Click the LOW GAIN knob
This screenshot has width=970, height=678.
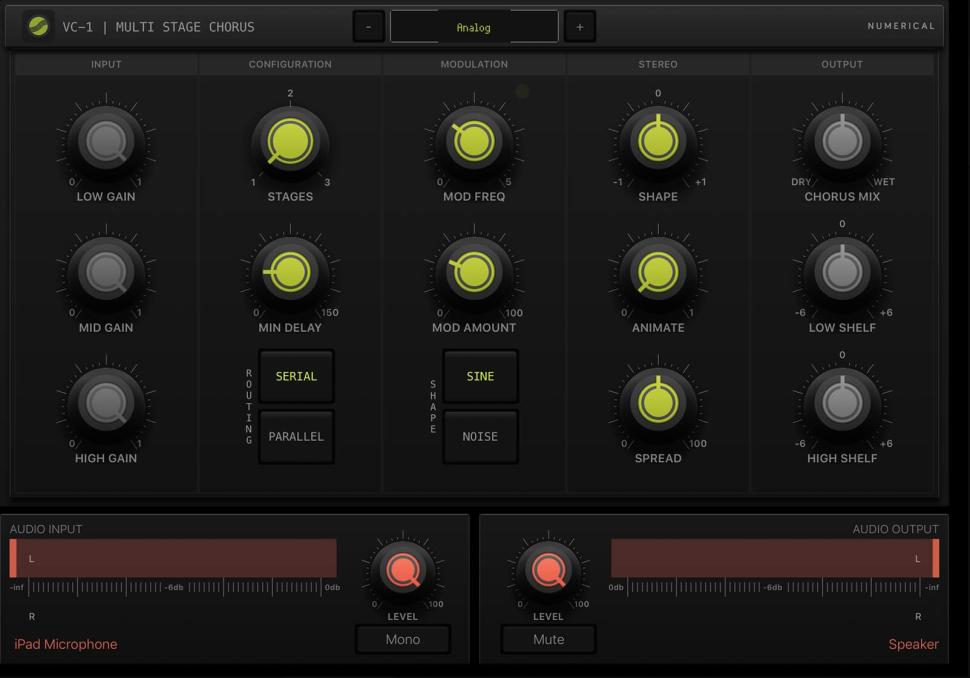point(106,142)
